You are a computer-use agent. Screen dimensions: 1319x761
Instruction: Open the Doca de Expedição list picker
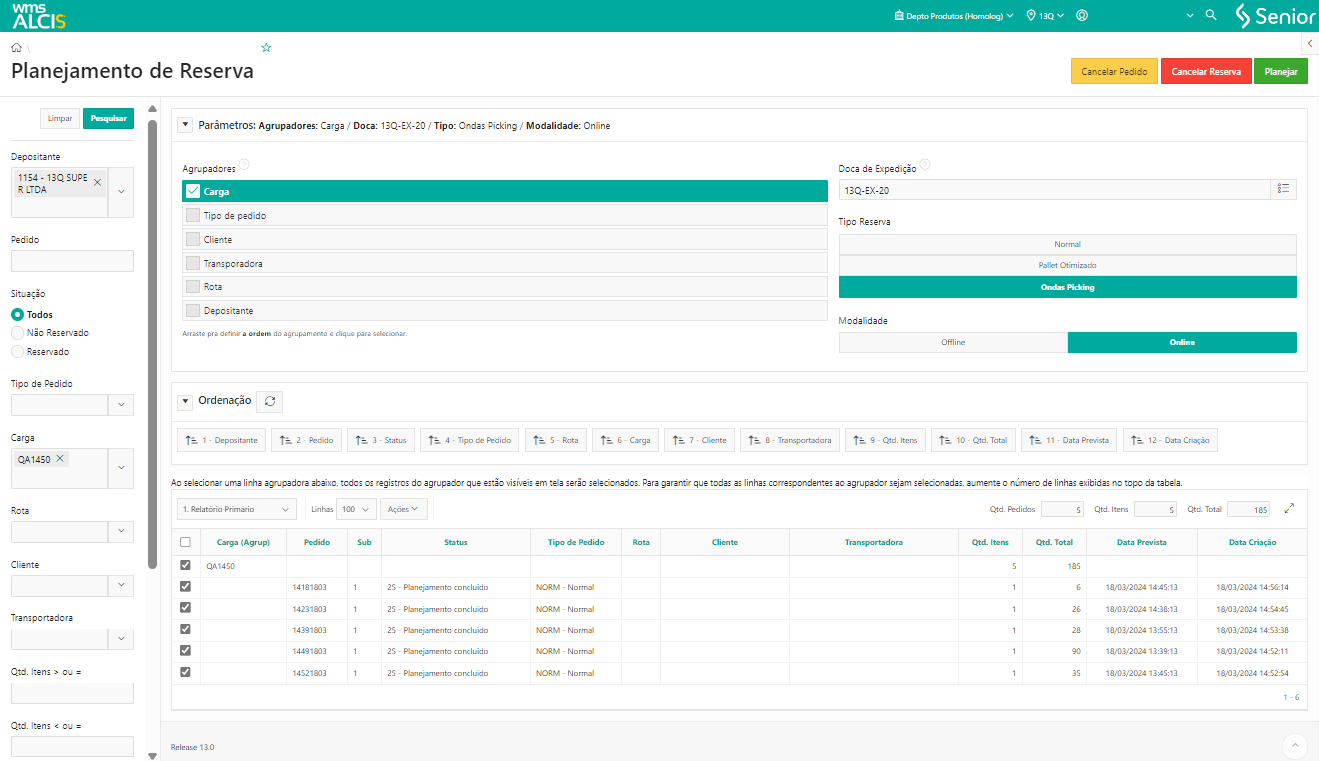pyautogui.click(x=1283, y=189)
